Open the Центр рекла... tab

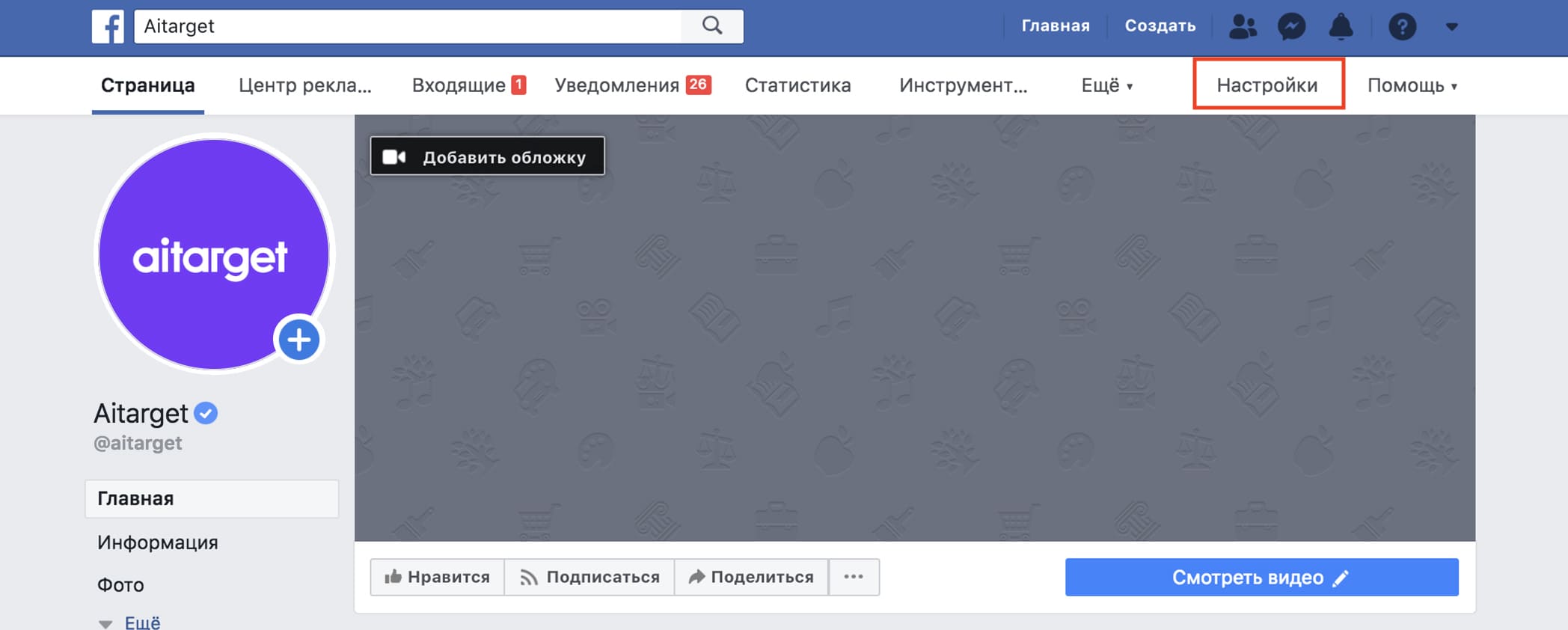(x=305, y=85)
